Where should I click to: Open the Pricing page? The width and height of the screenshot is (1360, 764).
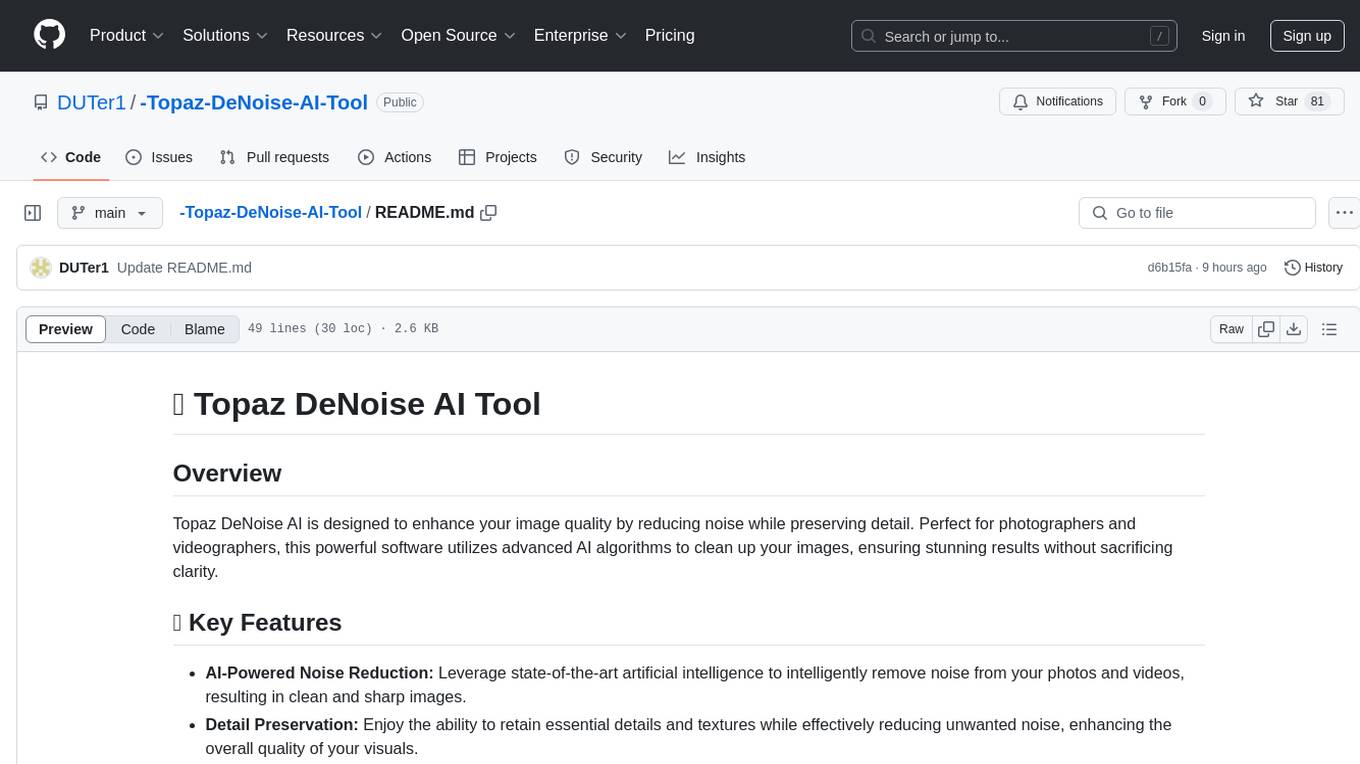670,35
